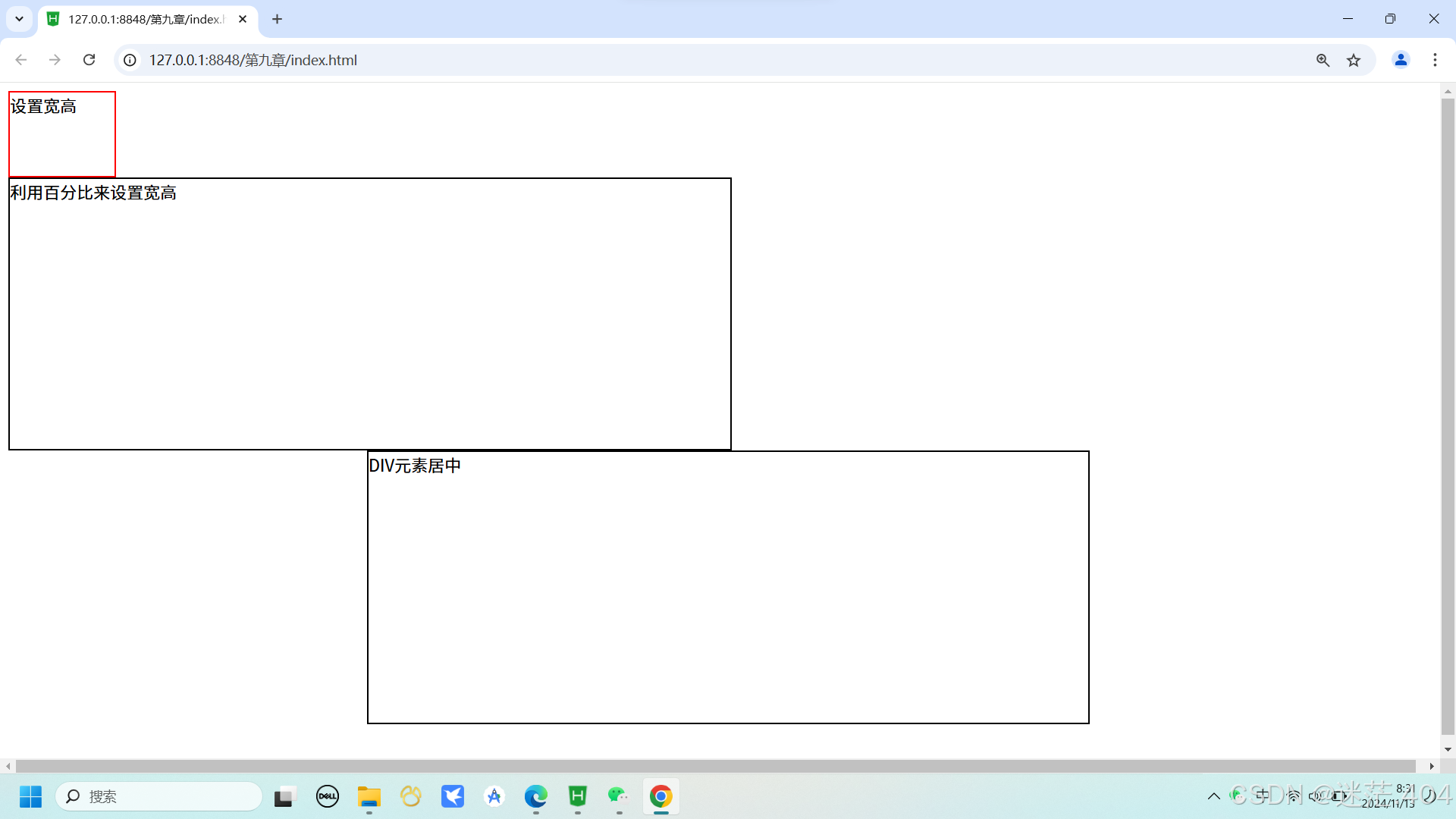Close the index.html tab

243,19
